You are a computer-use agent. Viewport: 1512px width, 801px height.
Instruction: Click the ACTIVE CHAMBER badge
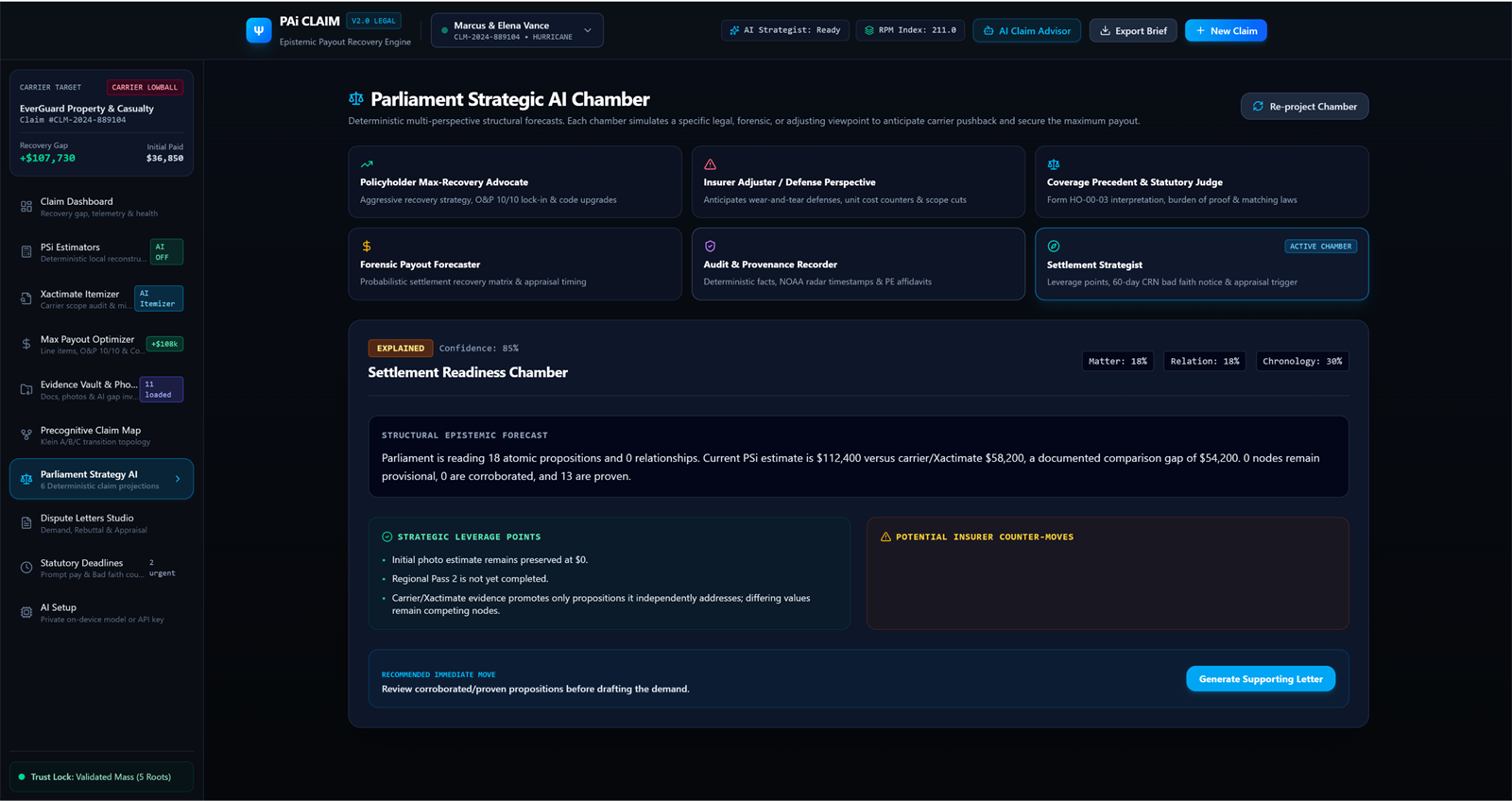click(1321, 247)
